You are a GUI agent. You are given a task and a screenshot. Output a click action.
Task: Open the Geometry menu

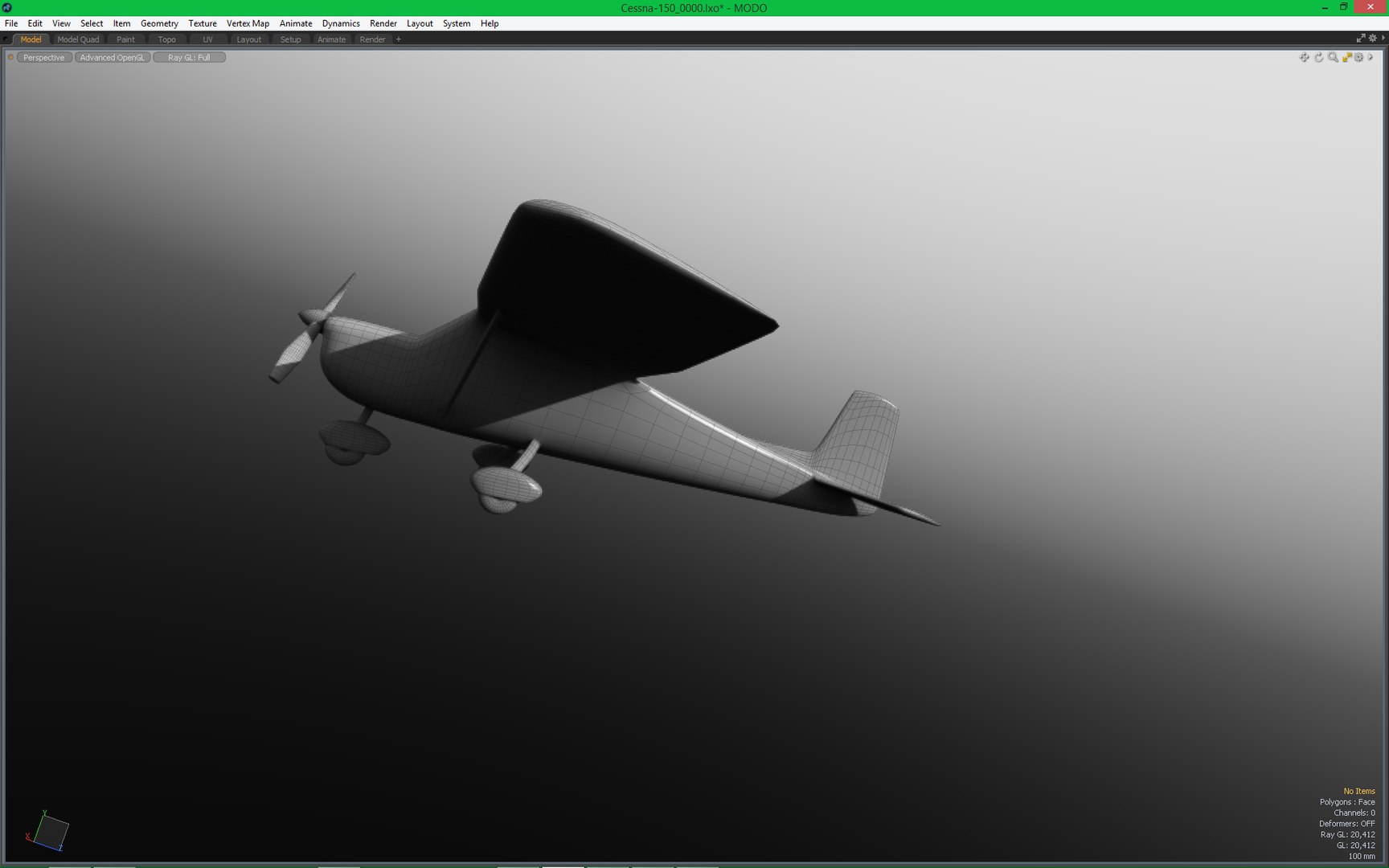point(159,23)
